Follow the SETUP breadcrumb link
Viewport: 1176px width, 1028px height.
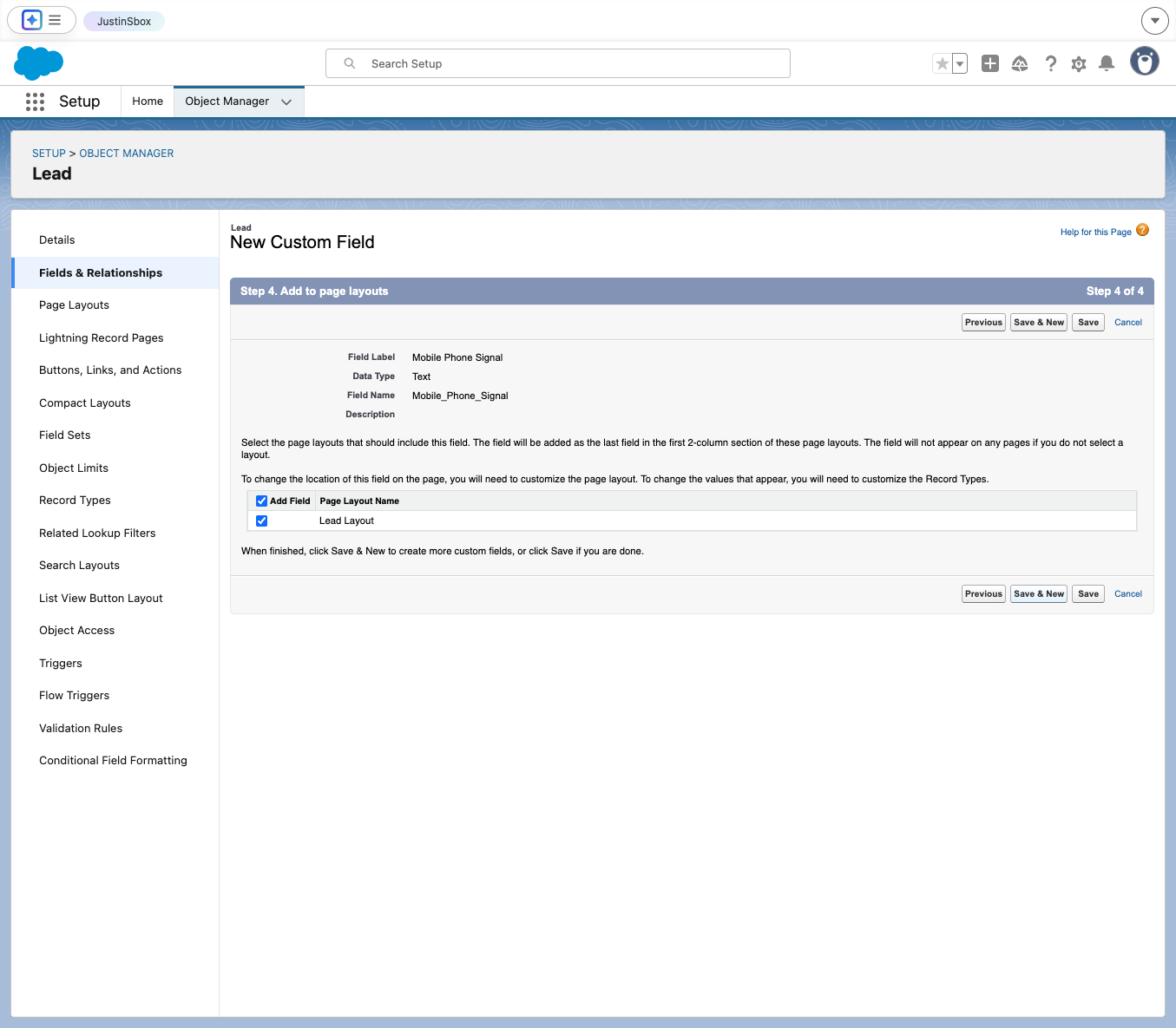(x=49, y=154)
